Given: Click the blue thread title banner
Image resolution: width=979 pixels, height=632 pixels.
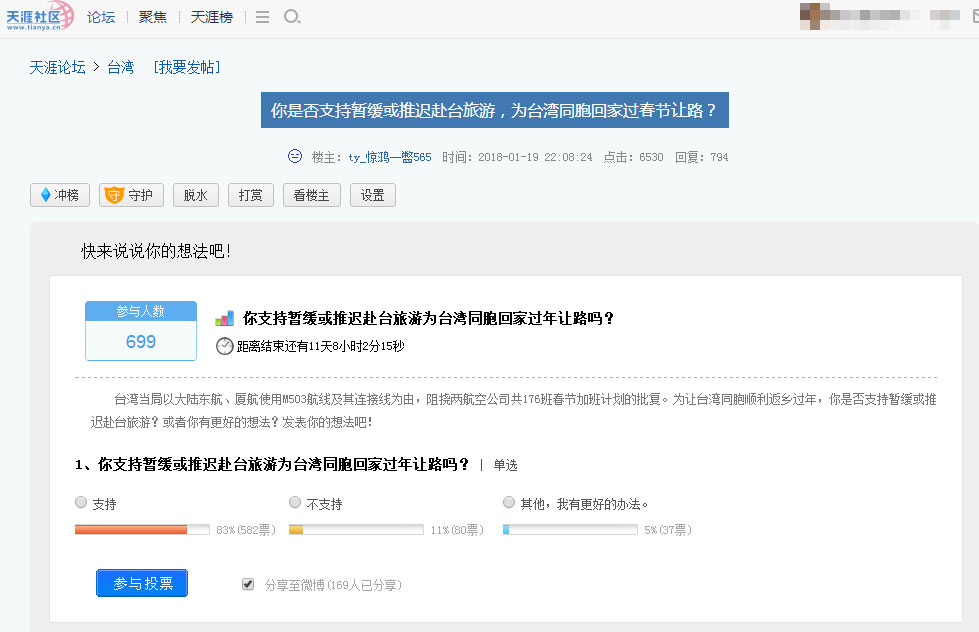Looking at the screenshot, I should tap(494, 110).
